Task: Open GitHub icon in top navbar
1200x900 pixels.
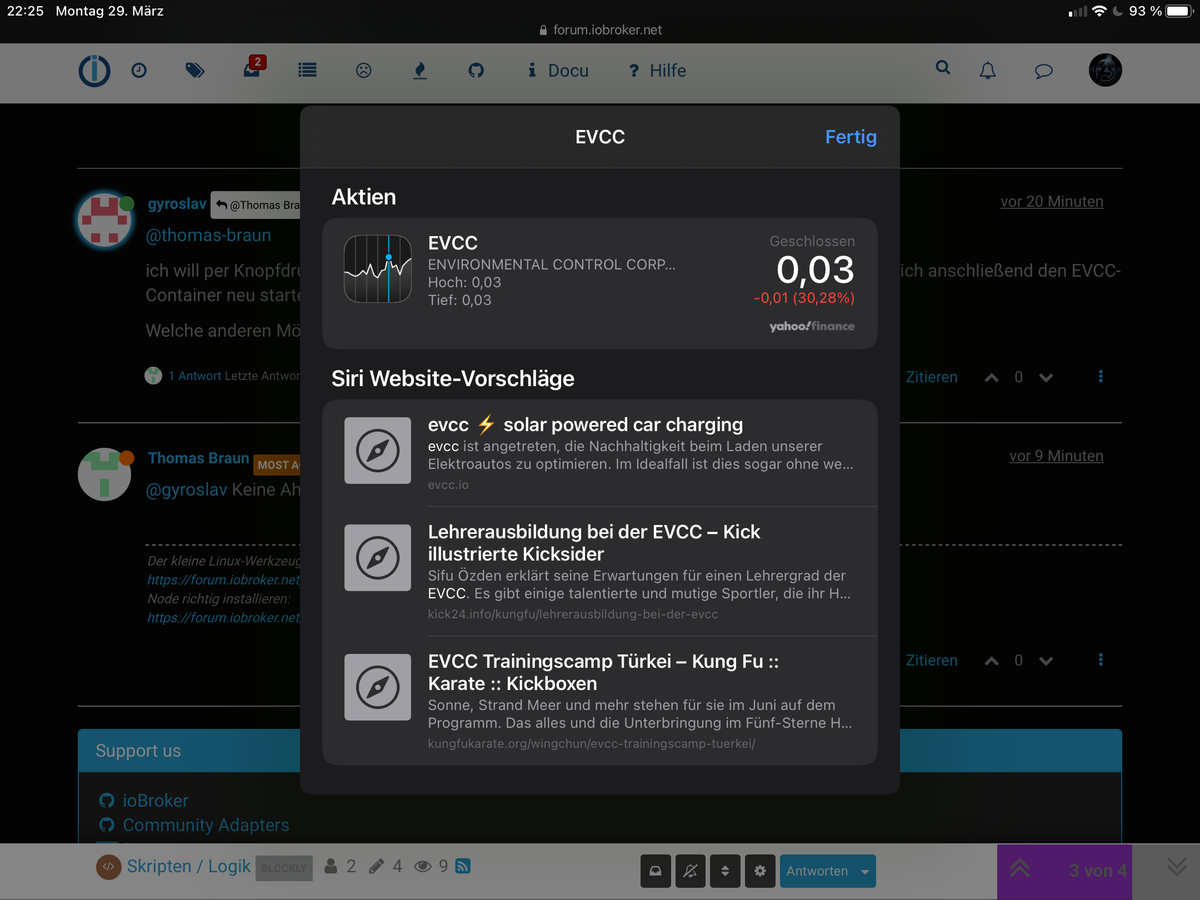Action: [x=476, y=71]
